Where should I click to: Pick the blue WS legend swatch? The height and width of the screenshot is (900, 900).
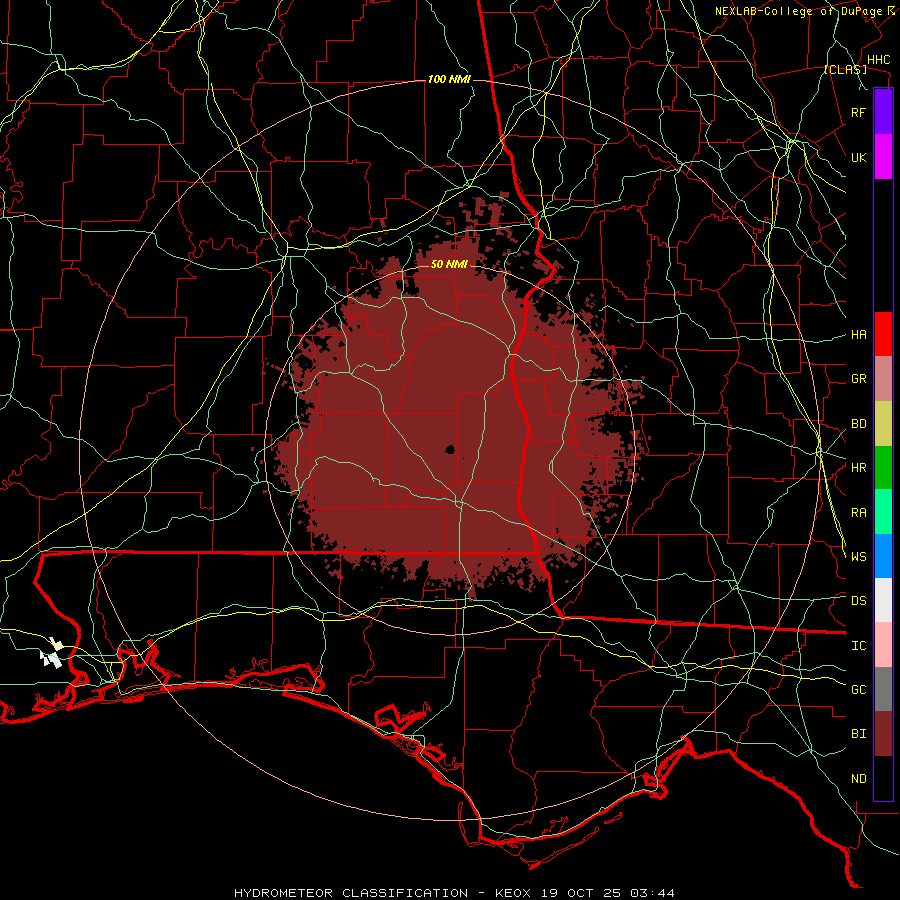(883, 556)
